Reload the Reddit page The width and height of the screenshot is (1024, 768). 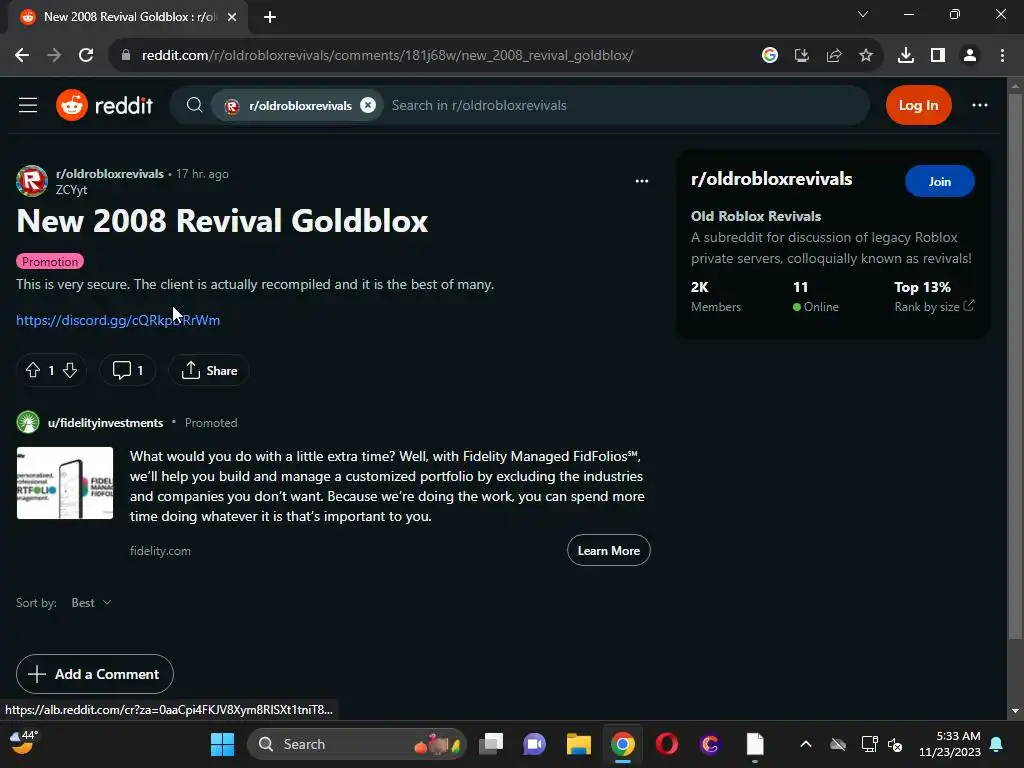[86, 55]
